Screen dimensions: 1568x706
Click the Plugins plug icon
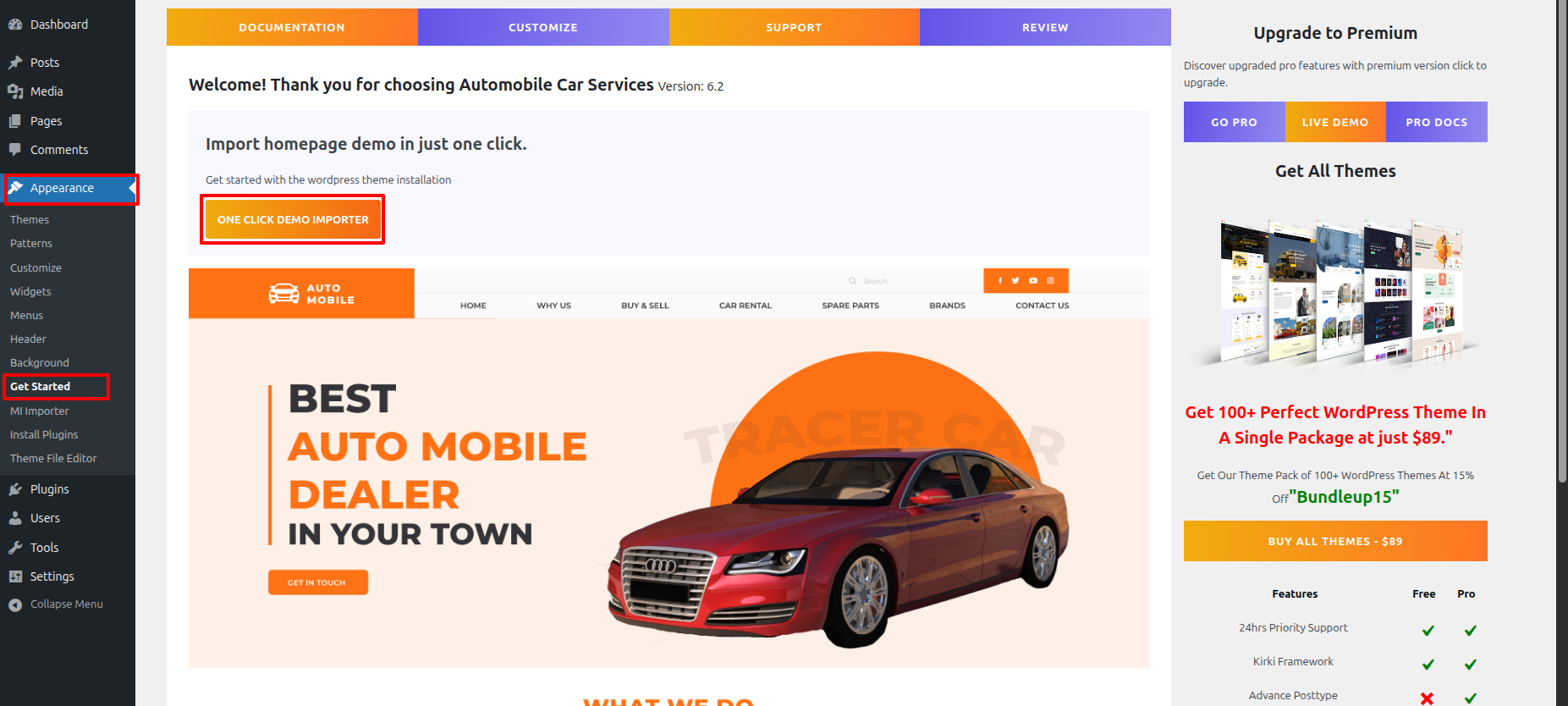(x=15, y=489)
